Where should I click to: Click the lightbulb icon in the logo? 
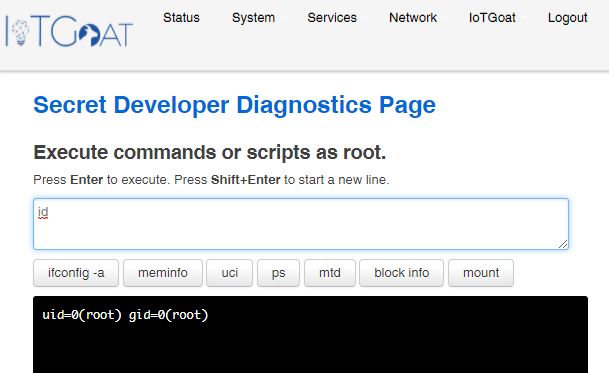(20, 33)
